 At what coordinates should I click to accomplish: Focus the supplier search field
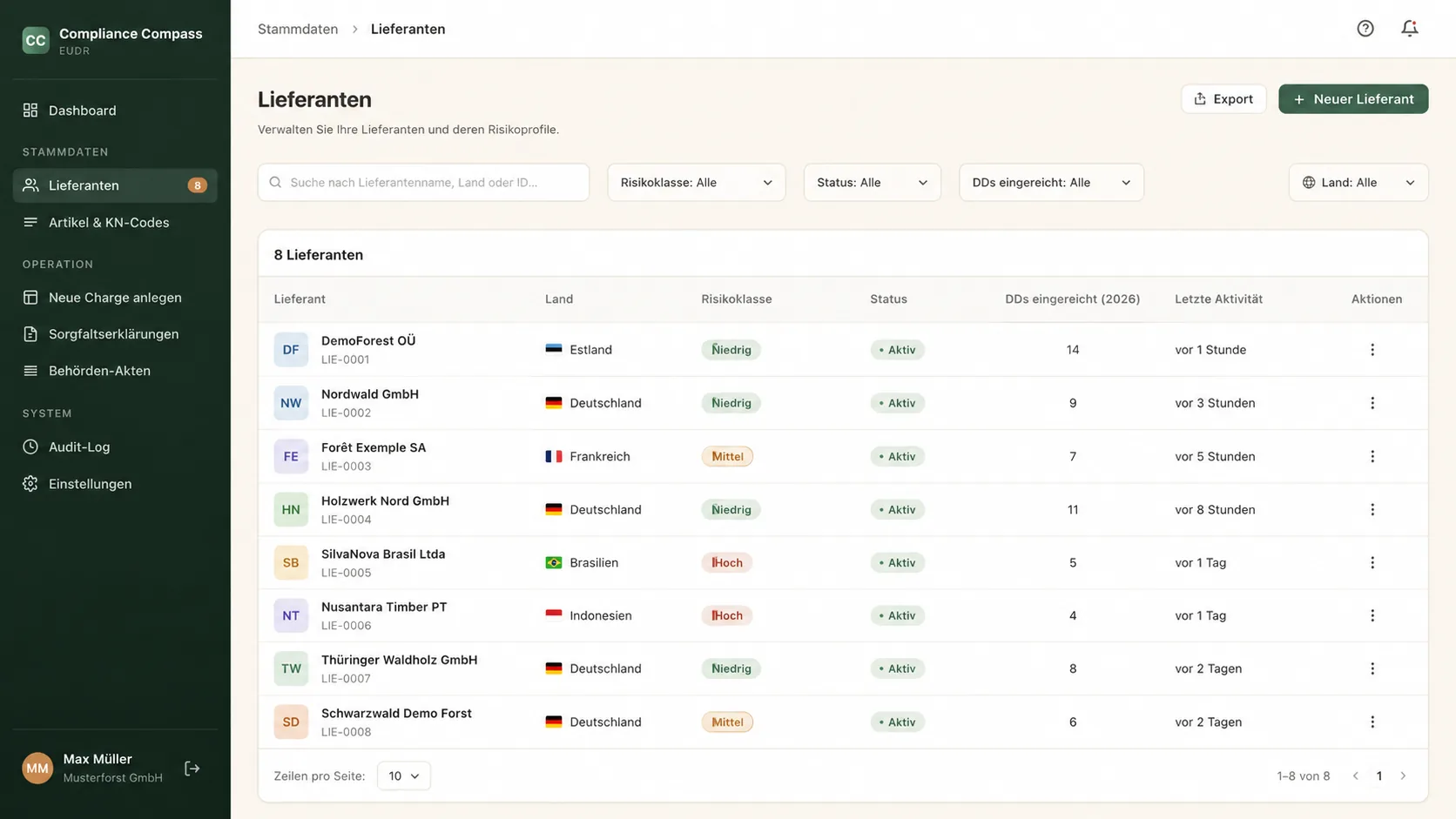click(423, 182)
